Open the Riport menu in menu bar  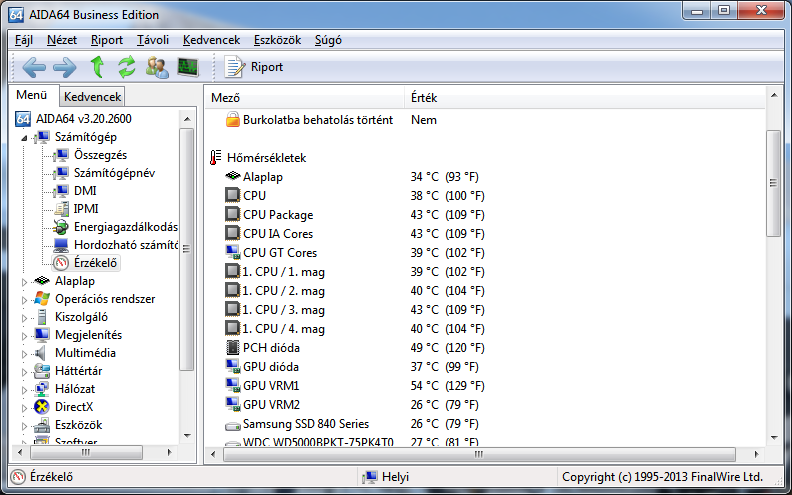coord(107,40)
